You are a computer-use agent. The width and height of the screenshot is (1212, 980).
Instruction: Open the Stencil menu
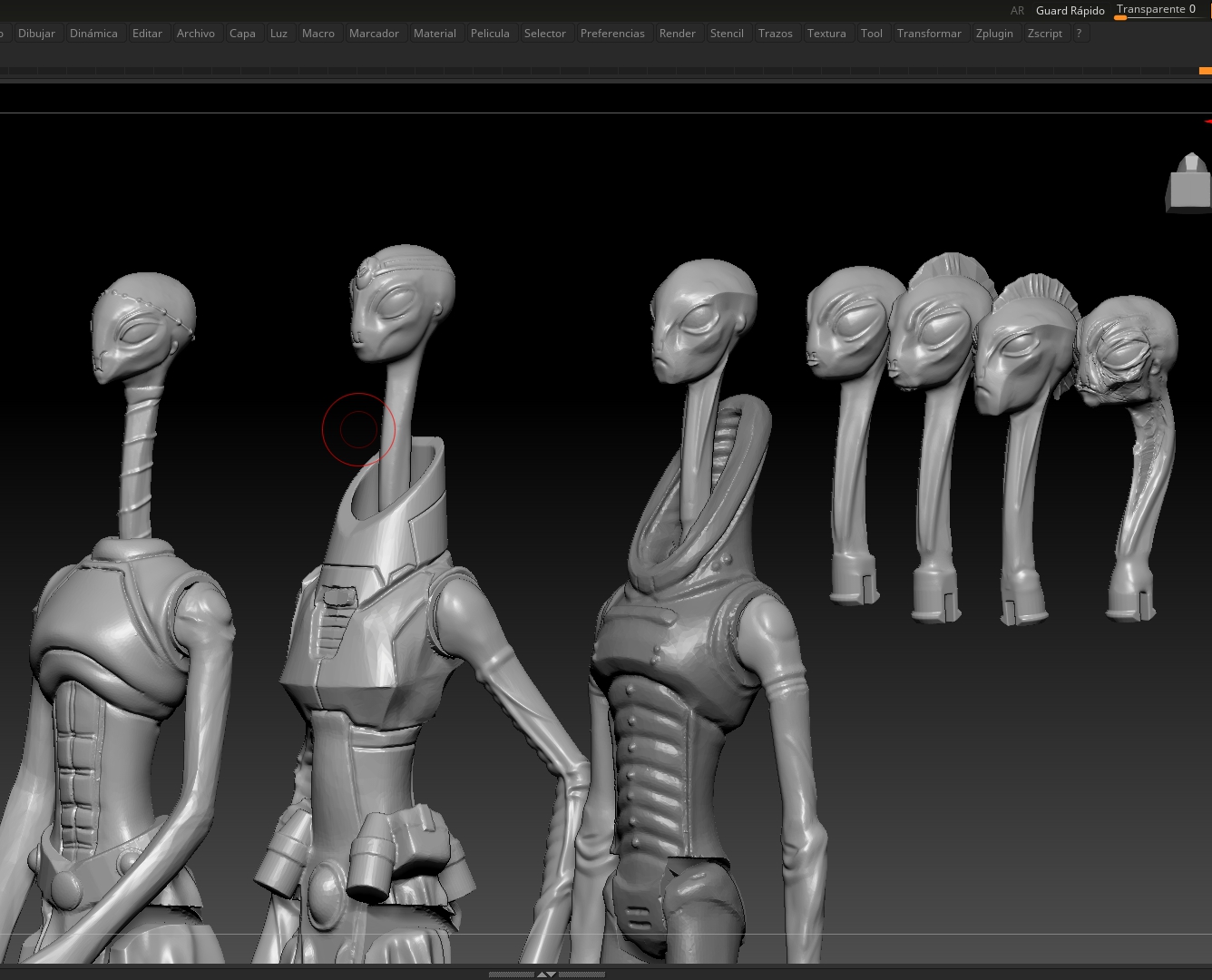coord(727,34)
